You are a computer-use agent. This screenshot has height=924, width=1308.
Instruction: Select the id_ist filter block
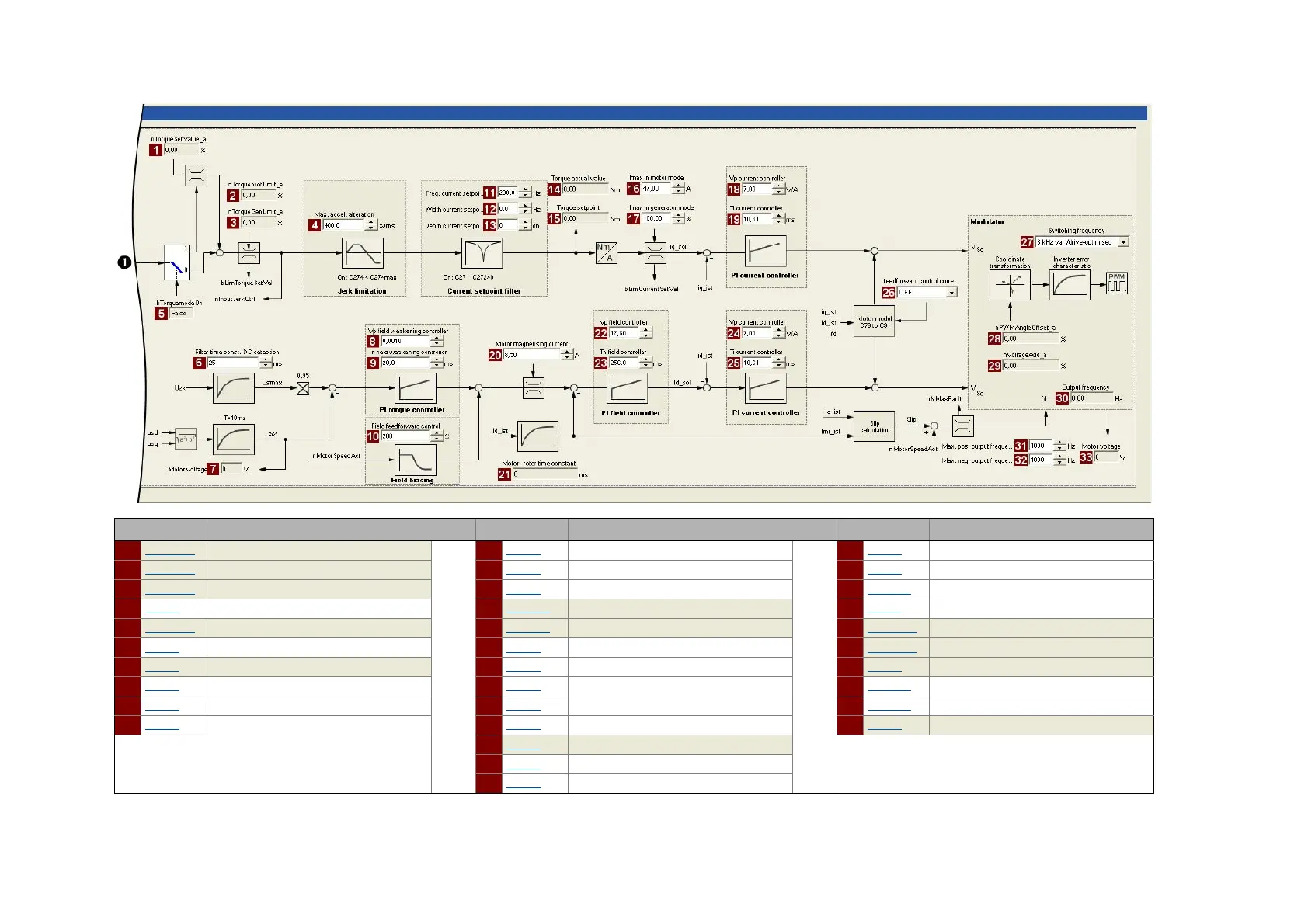(x=537, y=436)
